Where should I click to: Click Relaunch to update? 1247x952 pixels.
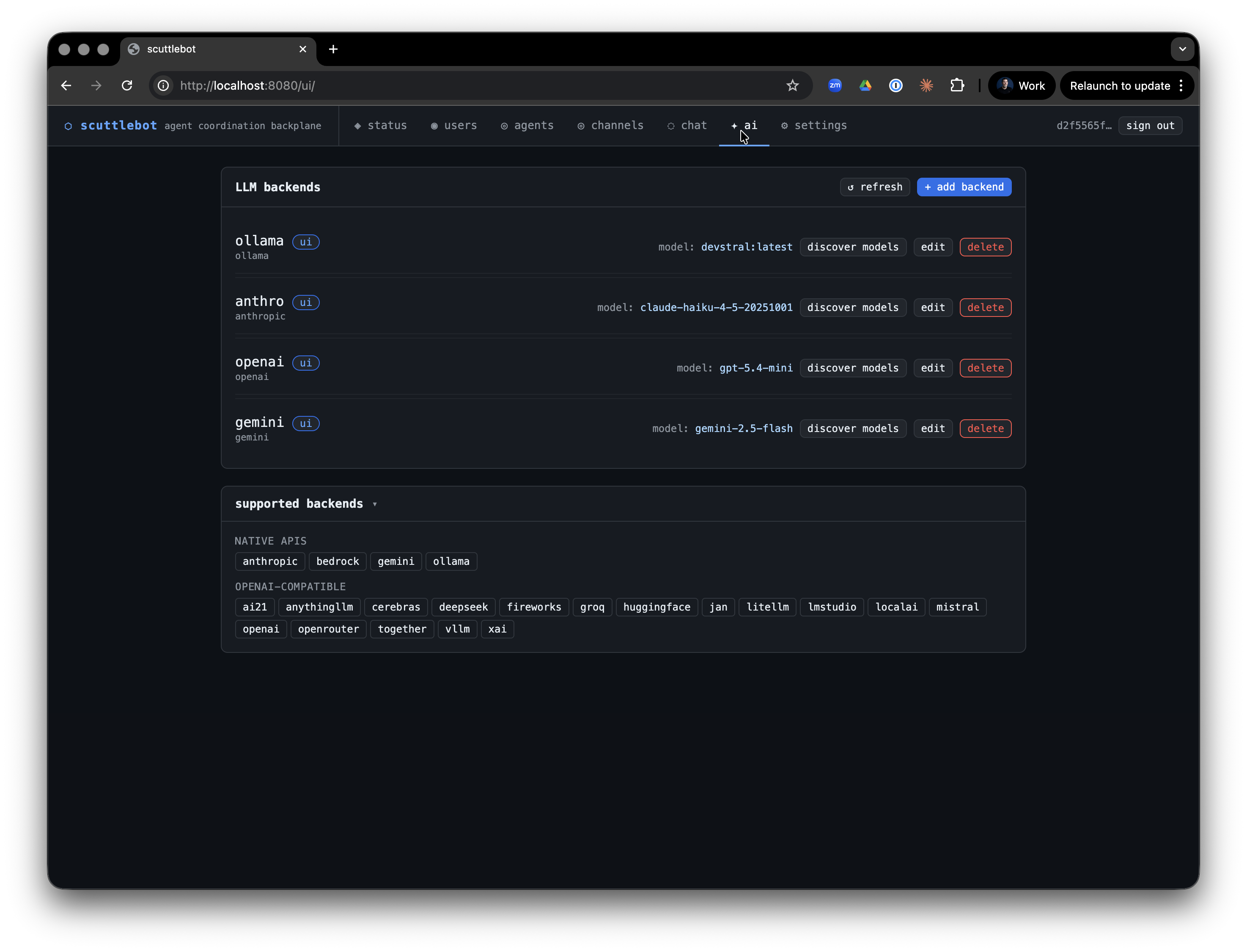[1120, 85]
